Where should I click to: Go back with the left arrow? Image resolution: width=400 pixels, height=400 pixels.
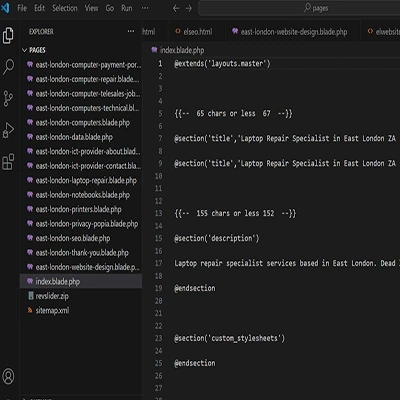[176, 8]
